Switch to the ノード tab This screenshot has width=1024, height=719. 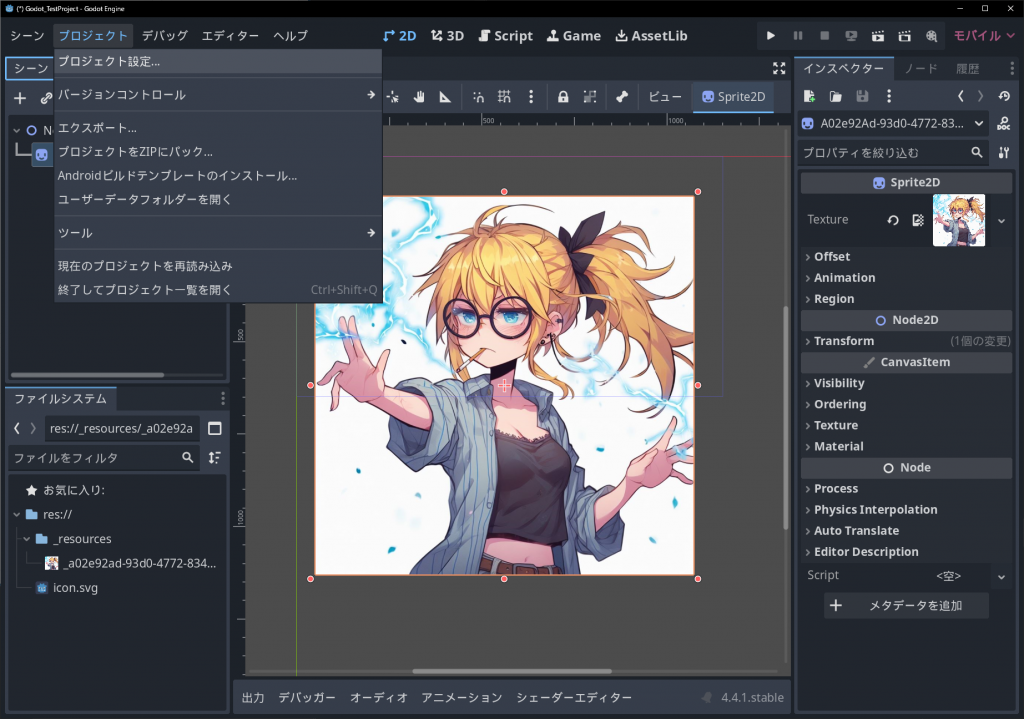pos(920,69)
